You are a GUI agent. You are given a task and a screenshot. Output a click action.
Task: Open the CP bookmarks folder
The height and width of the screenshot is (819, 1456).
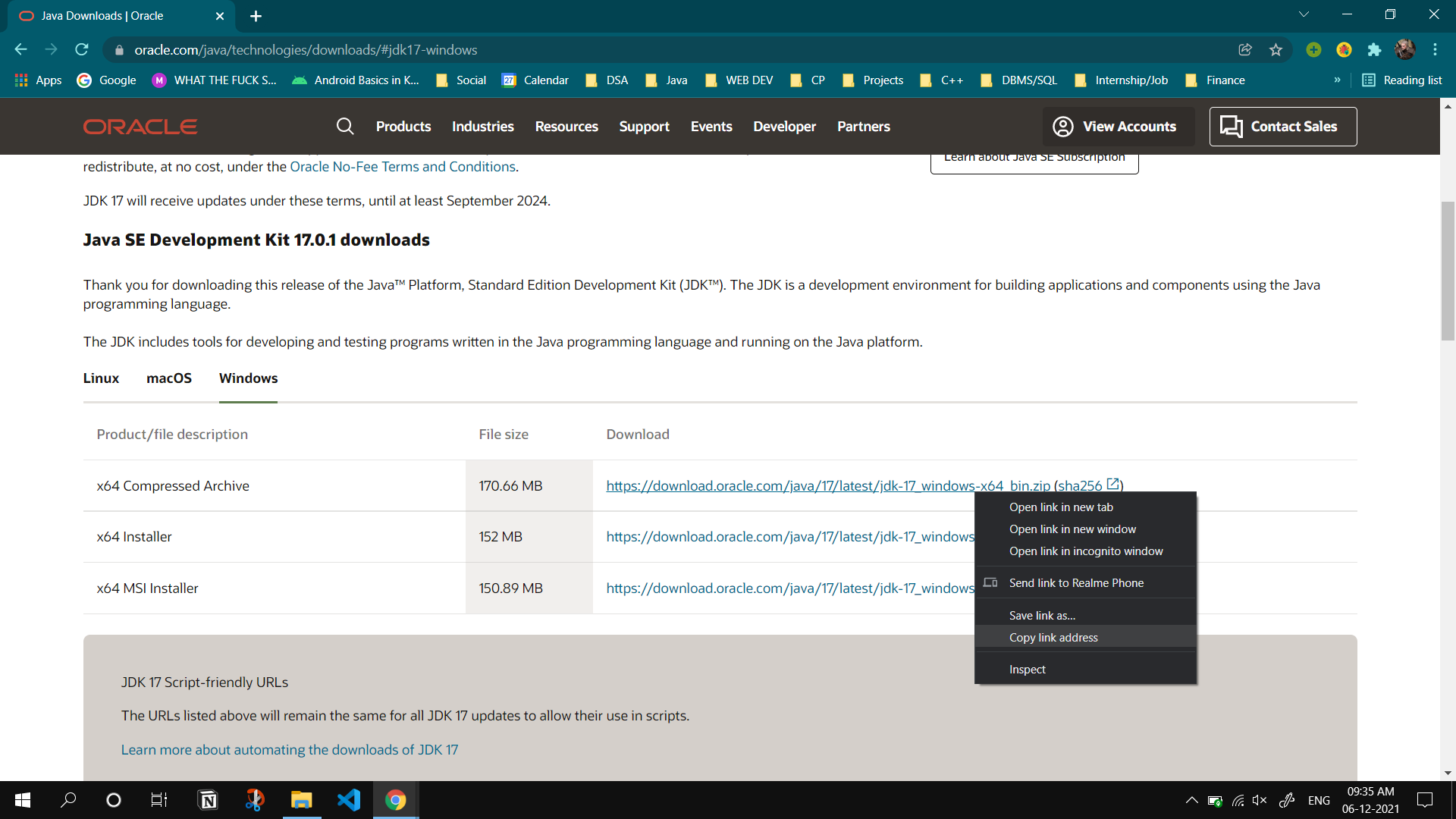(808, 80)
